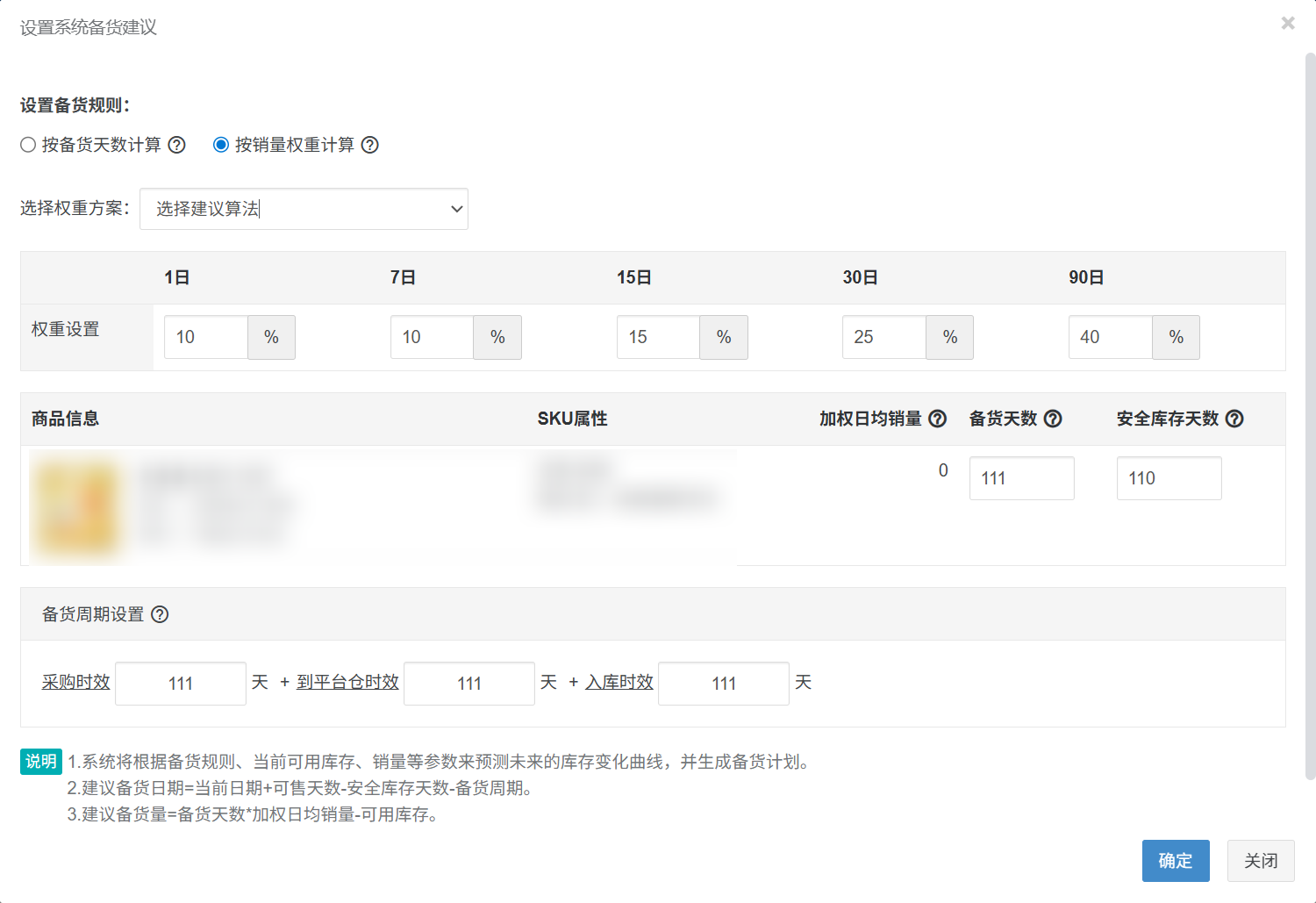The image size is (1316, 903).
Task: Open the 选择权重方案 dropdown
Action: 304,209
